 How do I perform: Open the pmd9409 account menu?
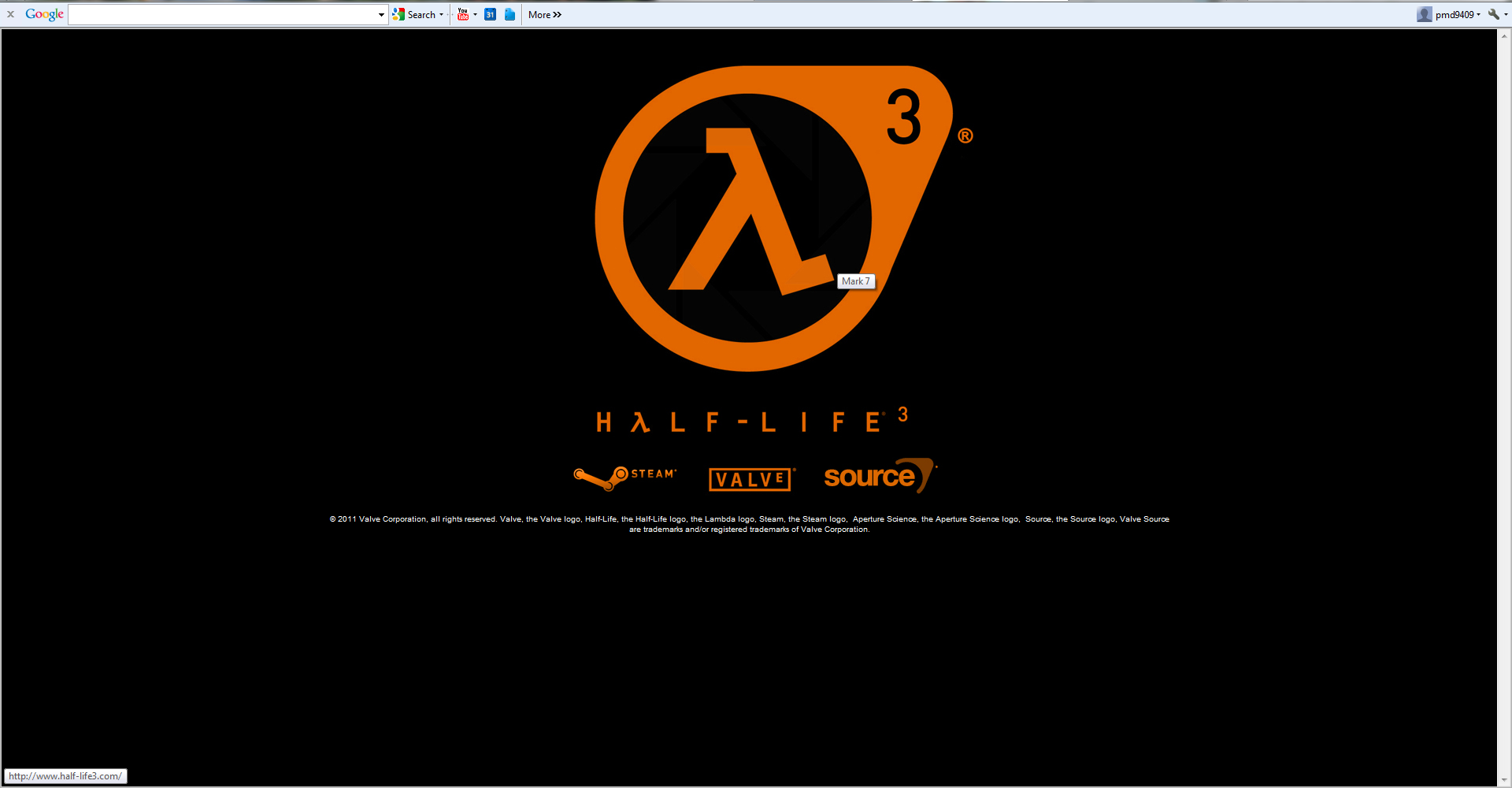pos(1457,15)
